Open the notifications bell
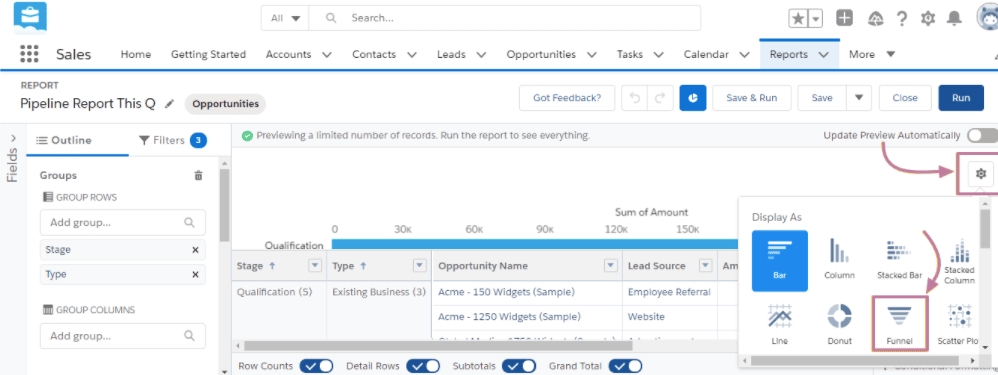Screen dimensions: 998x375 coord(953,18)
